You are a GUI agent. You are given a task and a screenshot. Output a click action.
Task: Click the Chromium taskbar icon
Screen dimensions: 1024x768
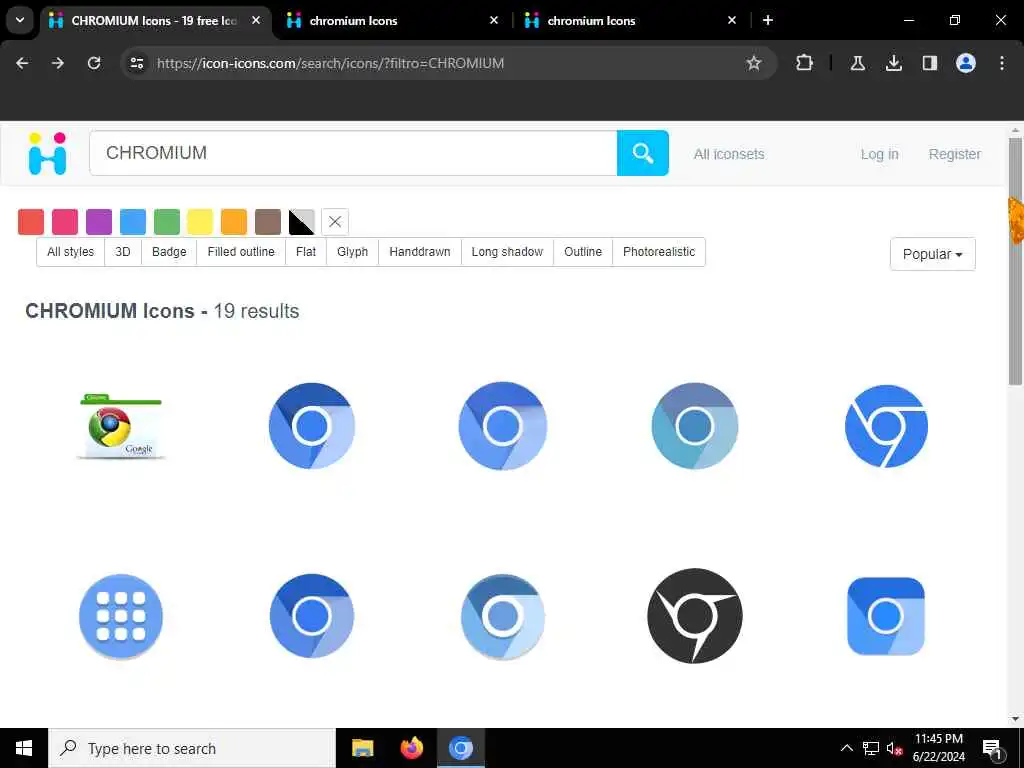coord(460,748)
